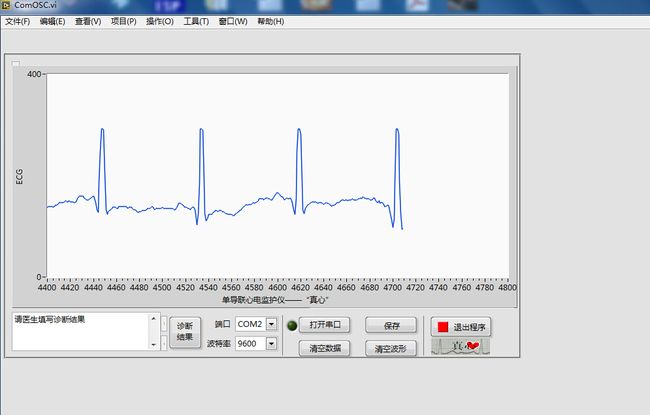Click the 诊断结果 button
This screenshot has height=415, width=650.
coord(185,332)
